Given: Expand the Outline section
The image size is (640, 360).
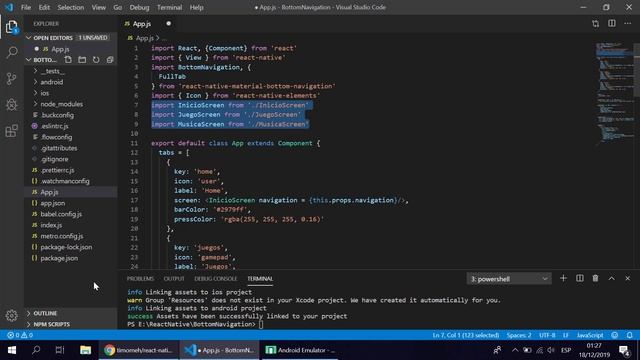Looking at the screenshot, I should click(71, 313).
